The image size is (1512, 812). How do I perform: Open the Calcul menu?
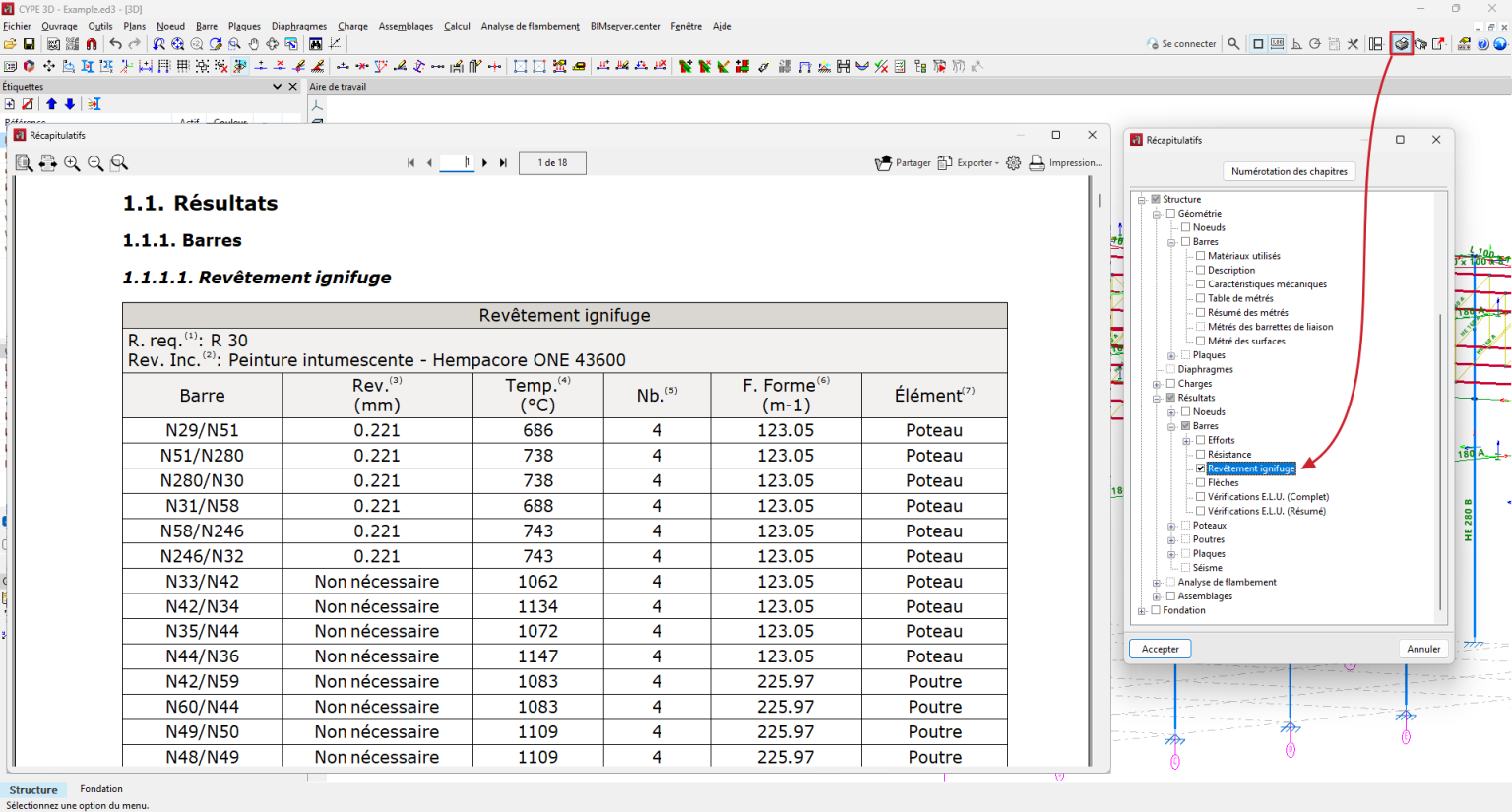pos(457,27)
